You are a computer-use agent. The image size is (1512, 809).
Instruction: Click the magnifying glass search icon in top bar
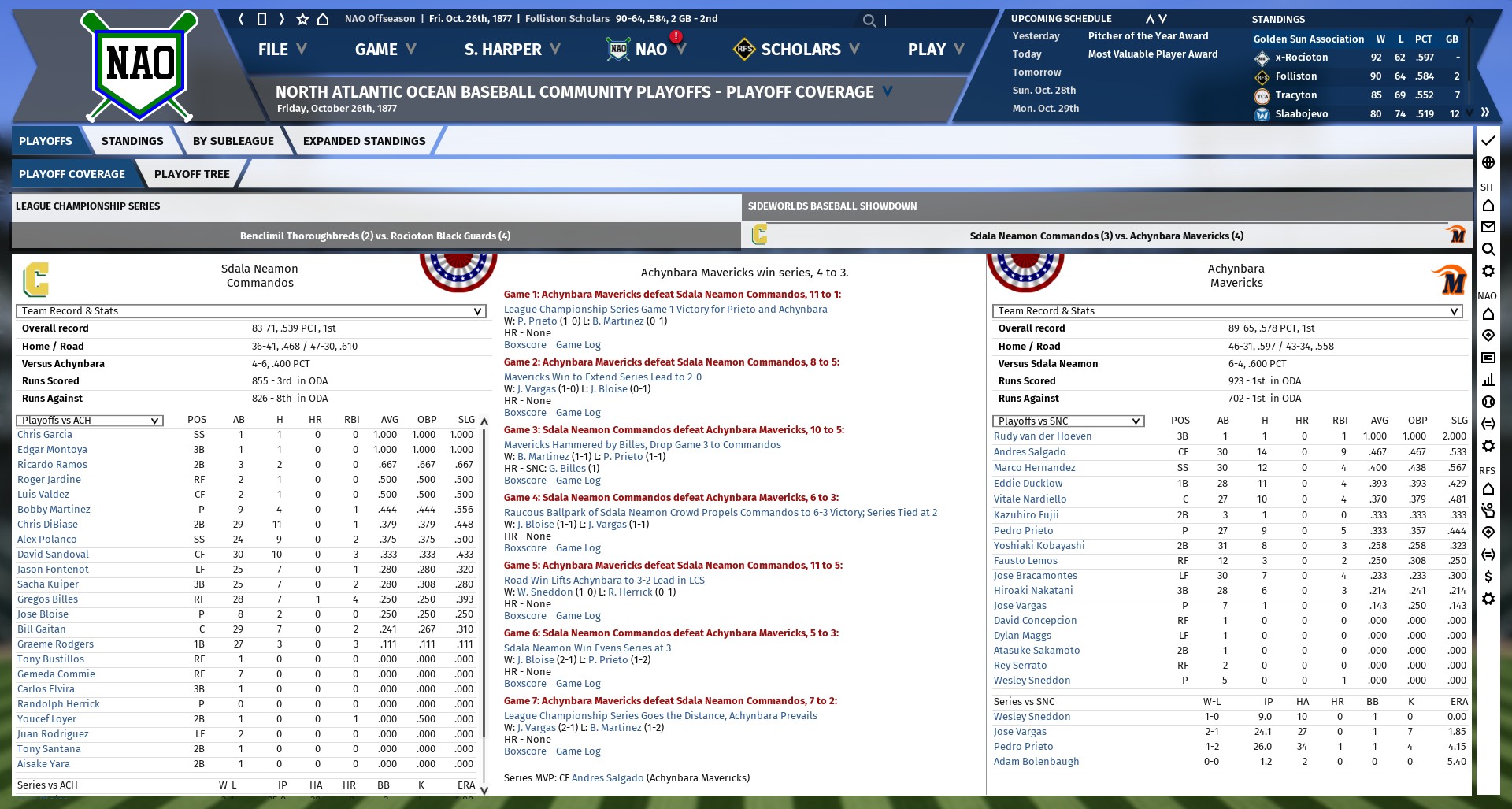[x=869, y=20]
